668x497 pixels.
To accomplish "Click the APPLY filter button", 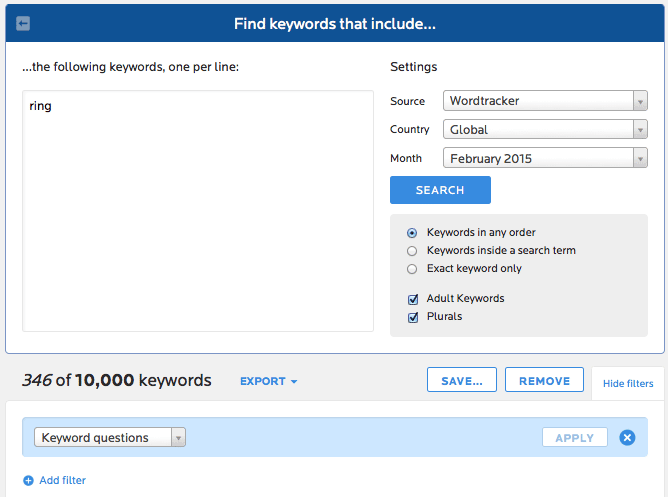I will [x=575, y=437].
